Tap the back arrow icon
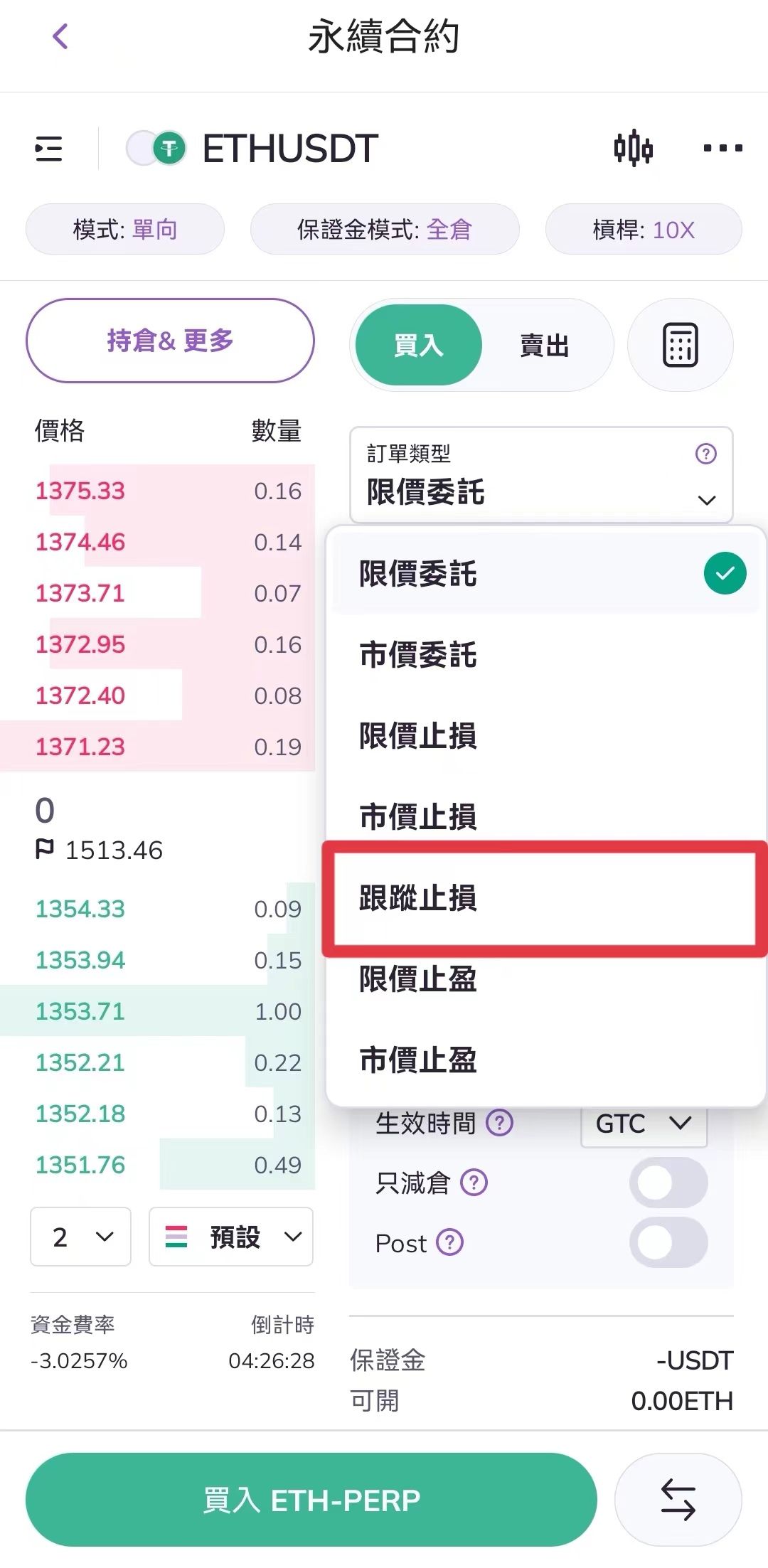 pos(60,36)
